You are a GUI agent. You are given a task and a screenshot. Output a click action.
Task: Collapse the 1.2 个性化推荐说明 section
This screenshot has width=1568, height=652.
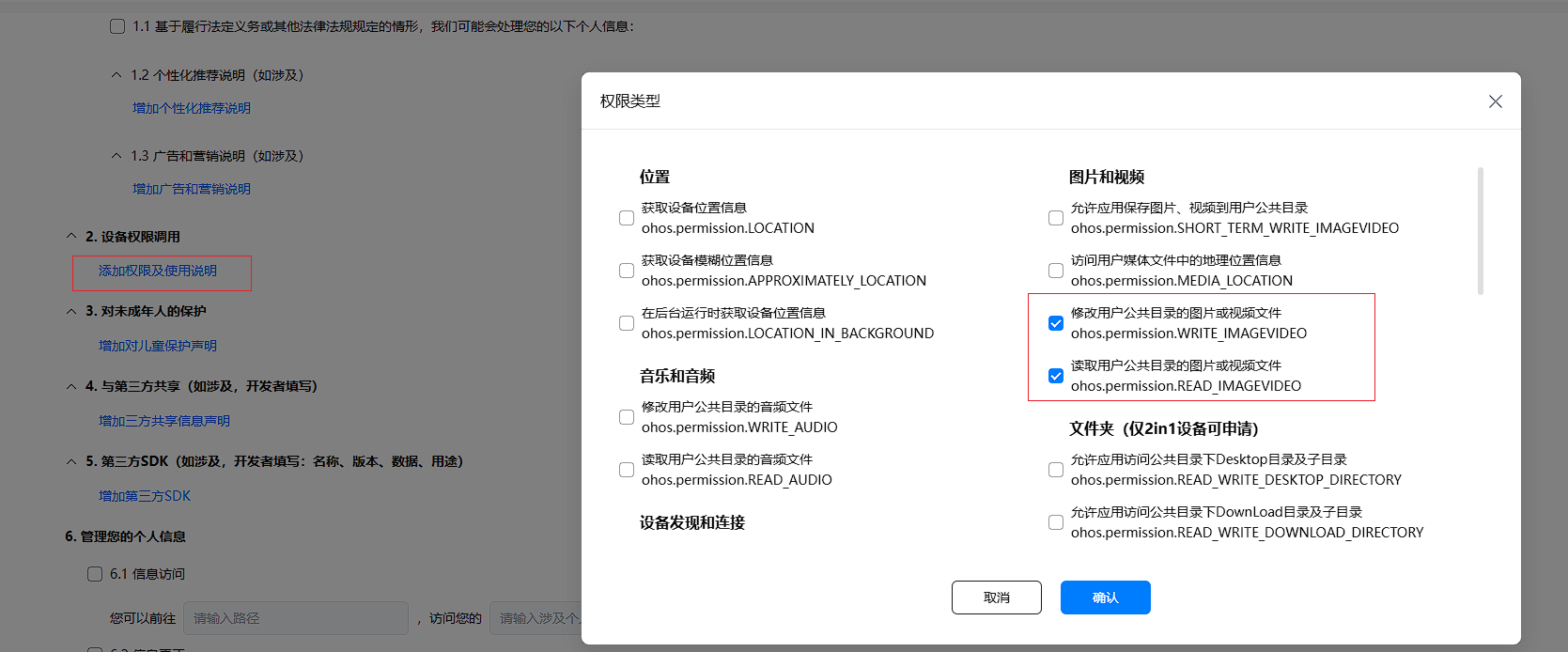tap(116, 75)
